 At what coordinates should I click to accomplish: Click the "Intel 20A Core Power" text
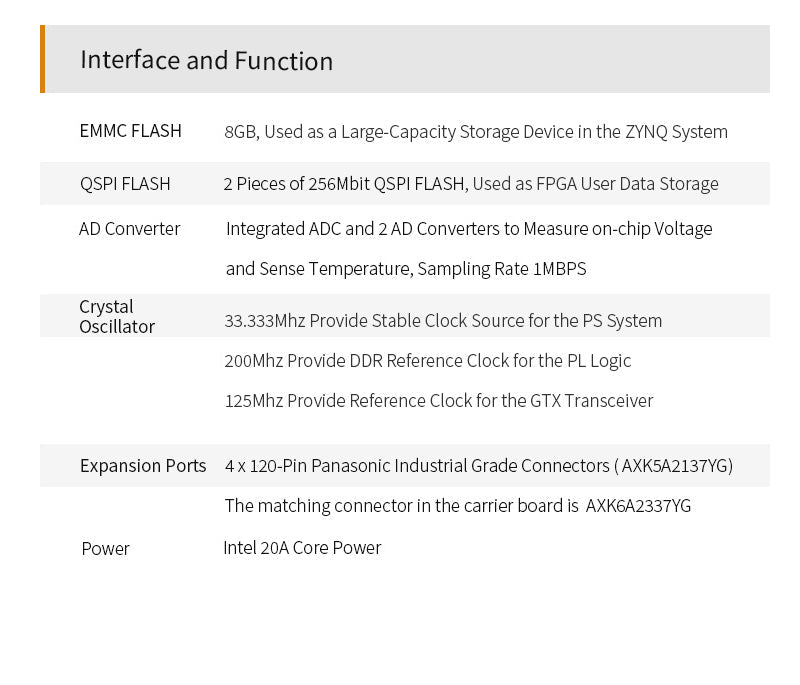(302, 548)
